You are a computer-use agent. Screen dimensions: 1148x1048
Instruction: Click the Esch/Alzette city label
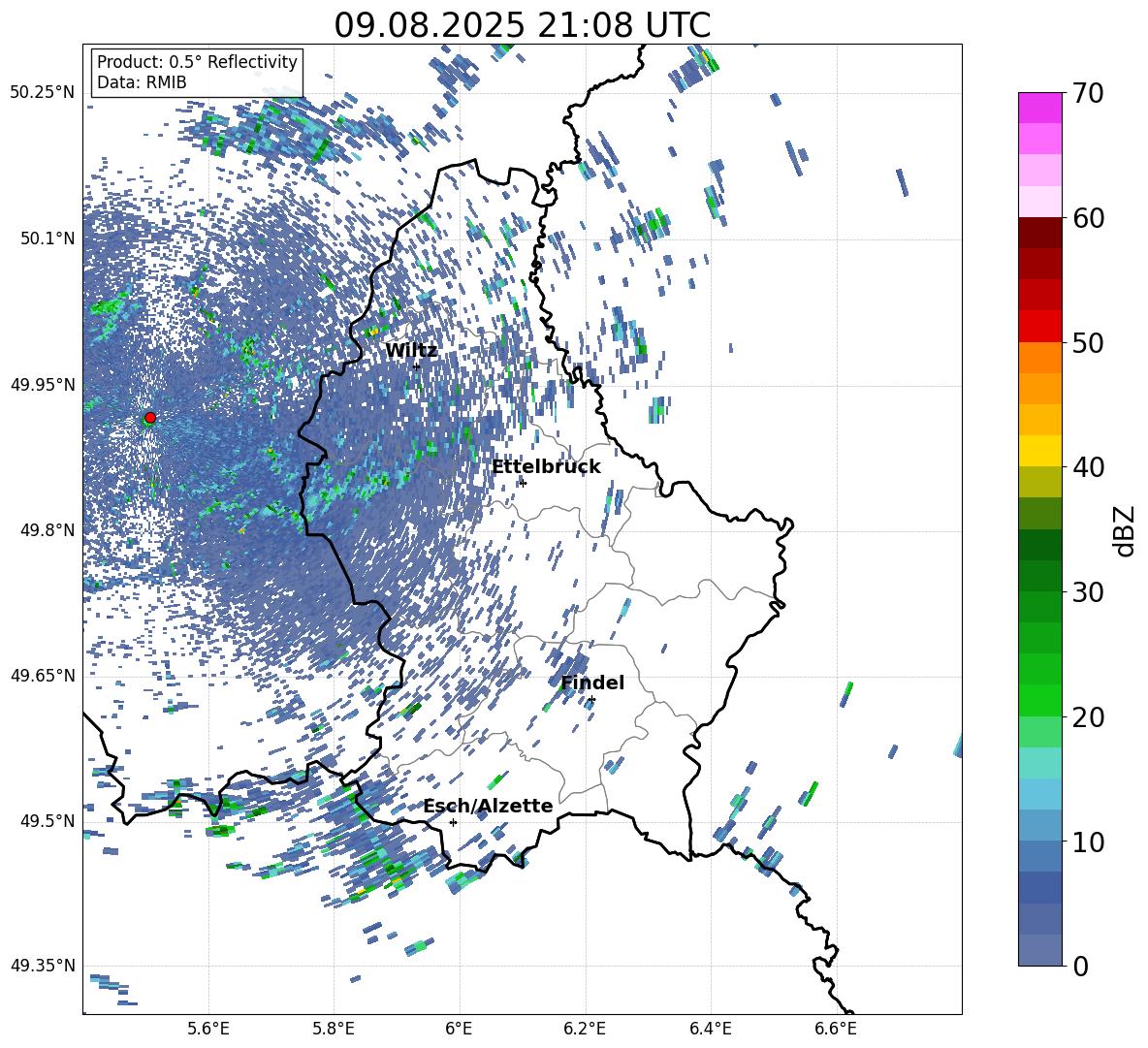(489, 806)
